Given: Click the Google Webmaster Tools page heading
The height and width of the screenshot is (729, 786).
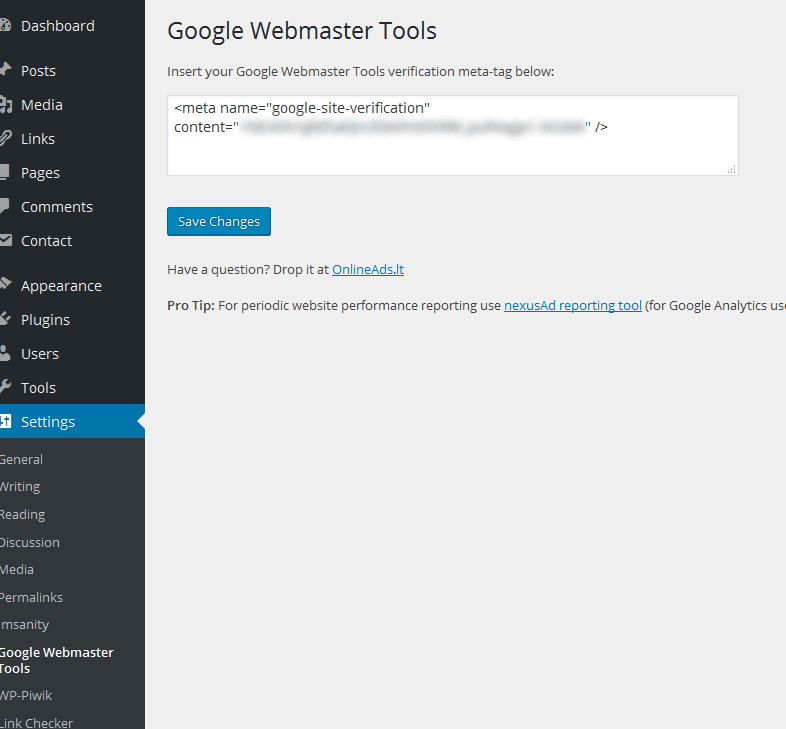Looking at the screenshot, I should 302,31.
